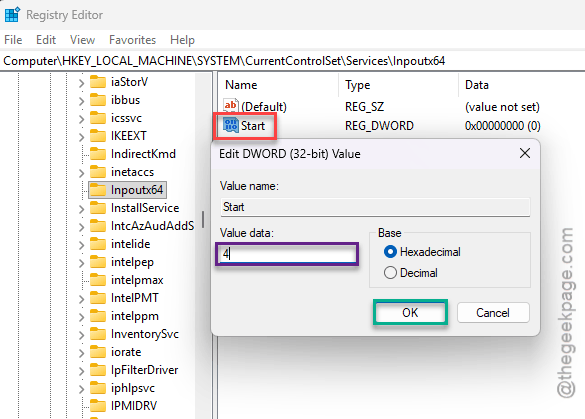Select the intelpmax folder icon

pyautogui.click(x=98, y=280)
